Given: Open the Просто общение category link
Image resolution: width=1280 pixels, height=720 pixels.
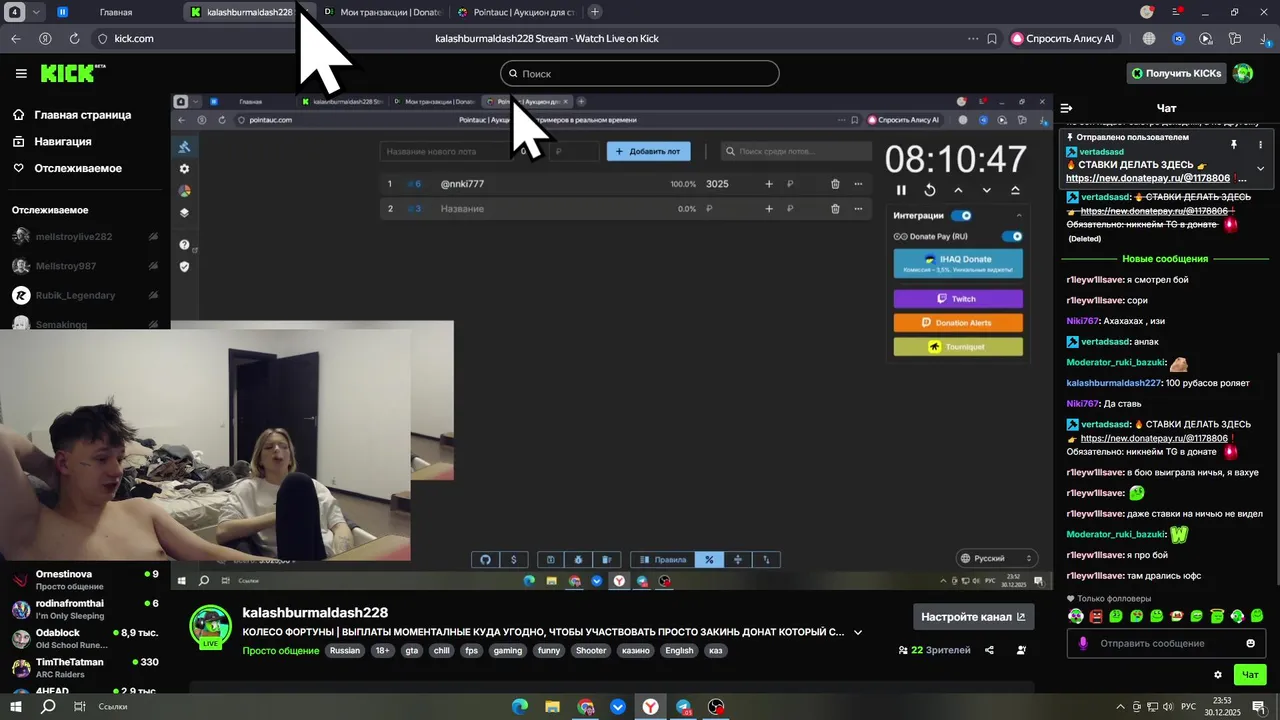Looking at the screenshot, I should coord(280,650).
